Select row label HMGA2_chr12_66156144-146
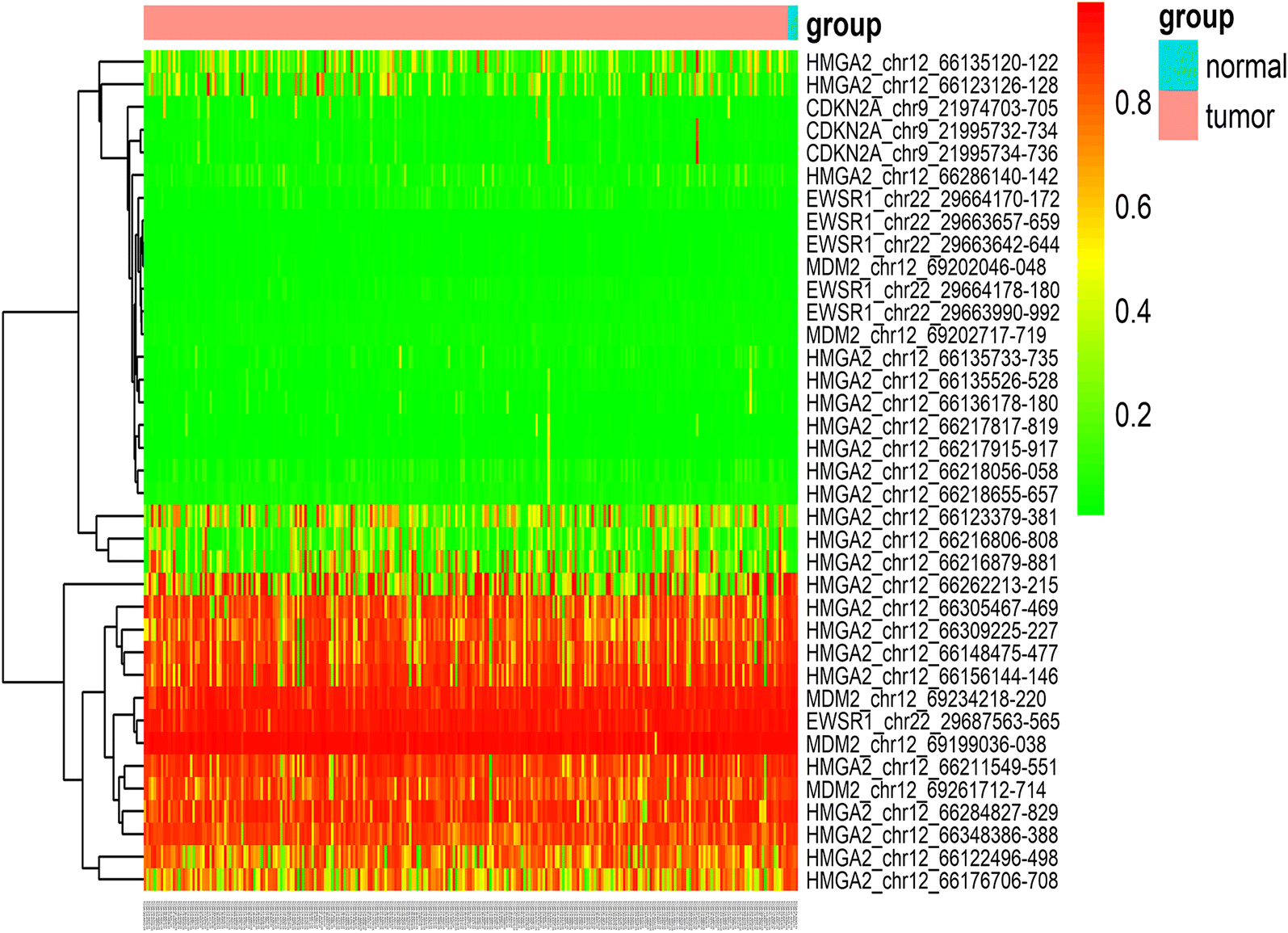 point(932,676)
